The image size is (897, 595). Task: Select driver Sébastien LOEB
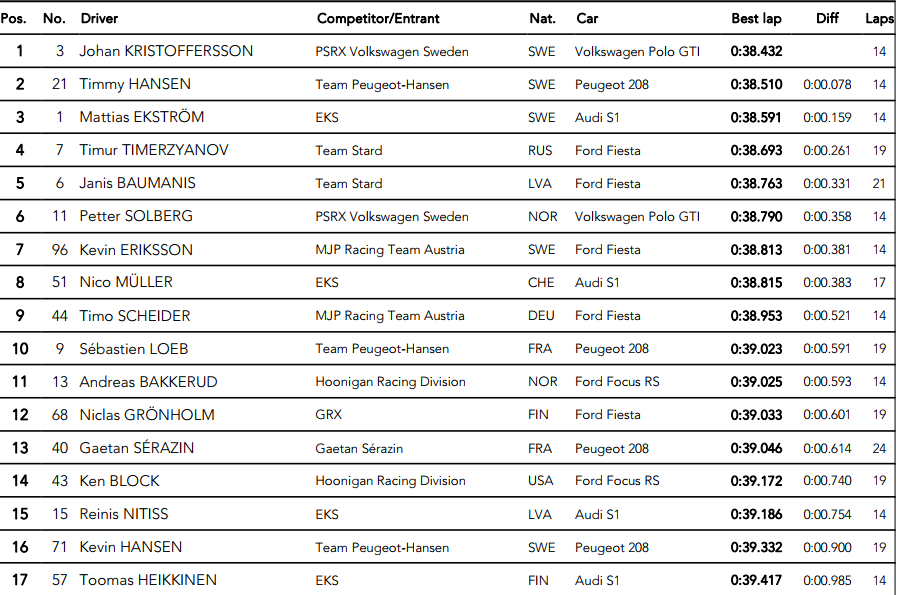[x=134, y=349]
